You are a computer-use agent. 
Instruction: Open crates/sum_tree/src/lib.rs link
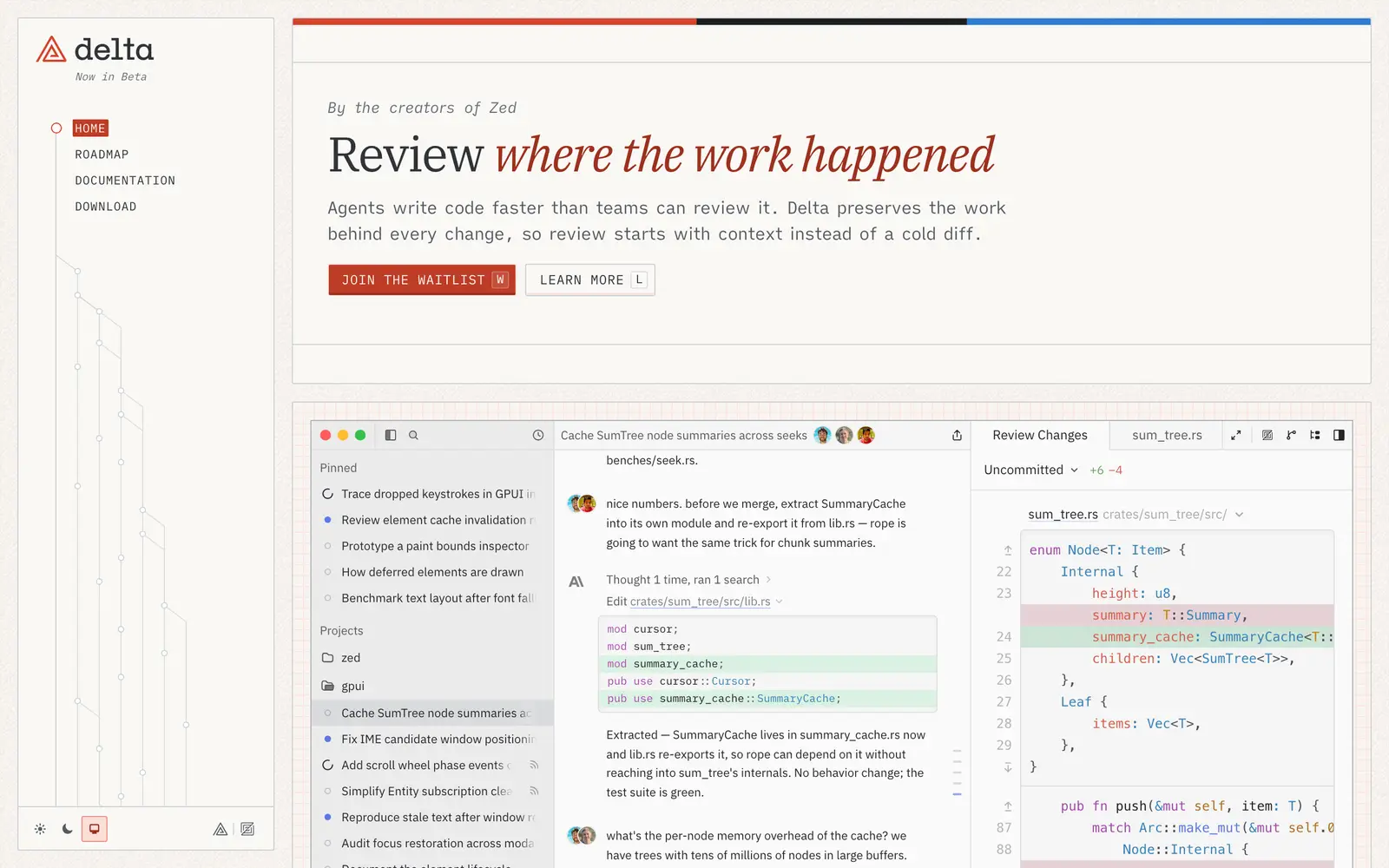(700, 602)
